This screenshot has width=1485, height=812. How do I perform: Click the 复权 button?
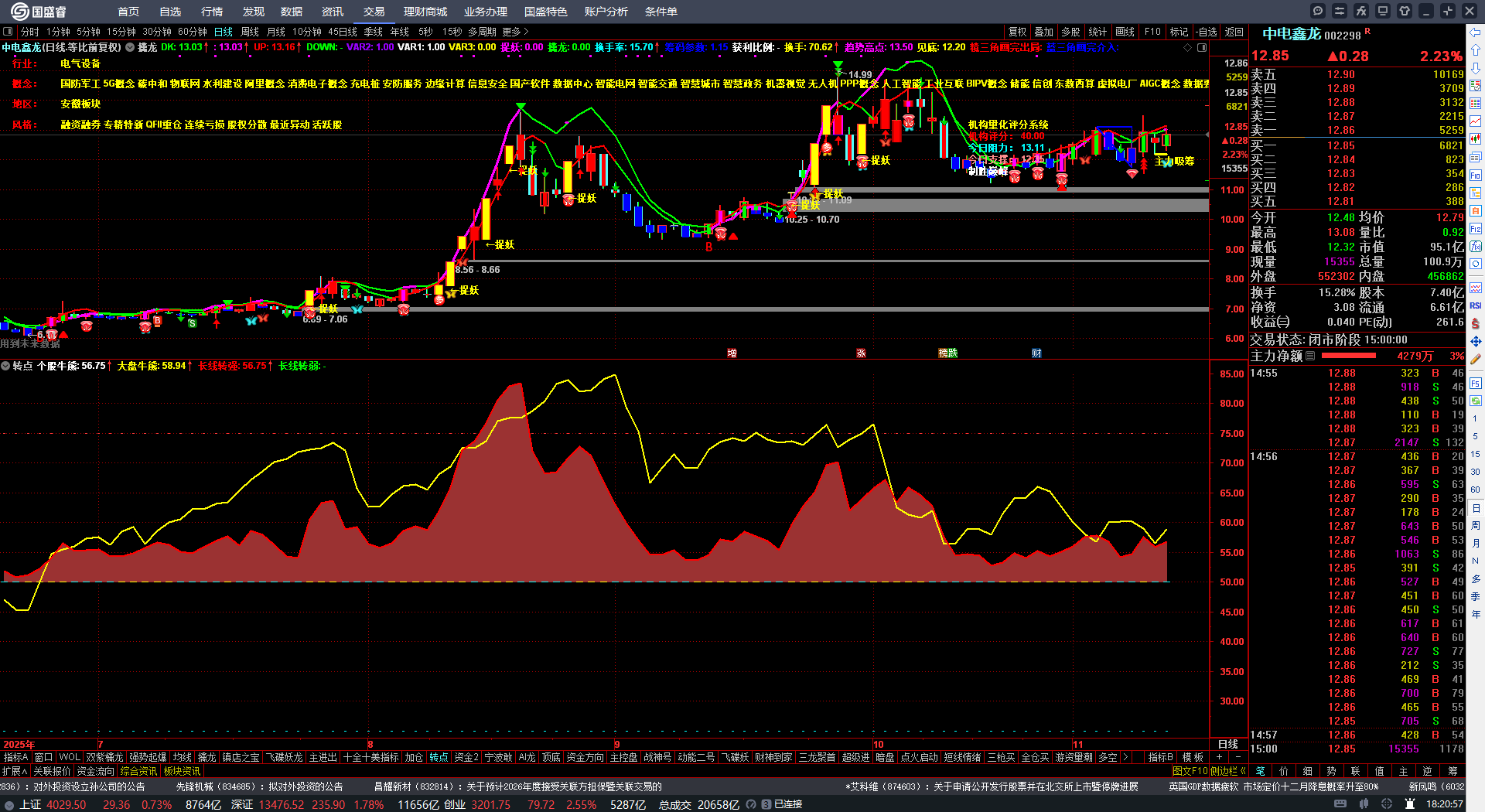coord(1017,32)
